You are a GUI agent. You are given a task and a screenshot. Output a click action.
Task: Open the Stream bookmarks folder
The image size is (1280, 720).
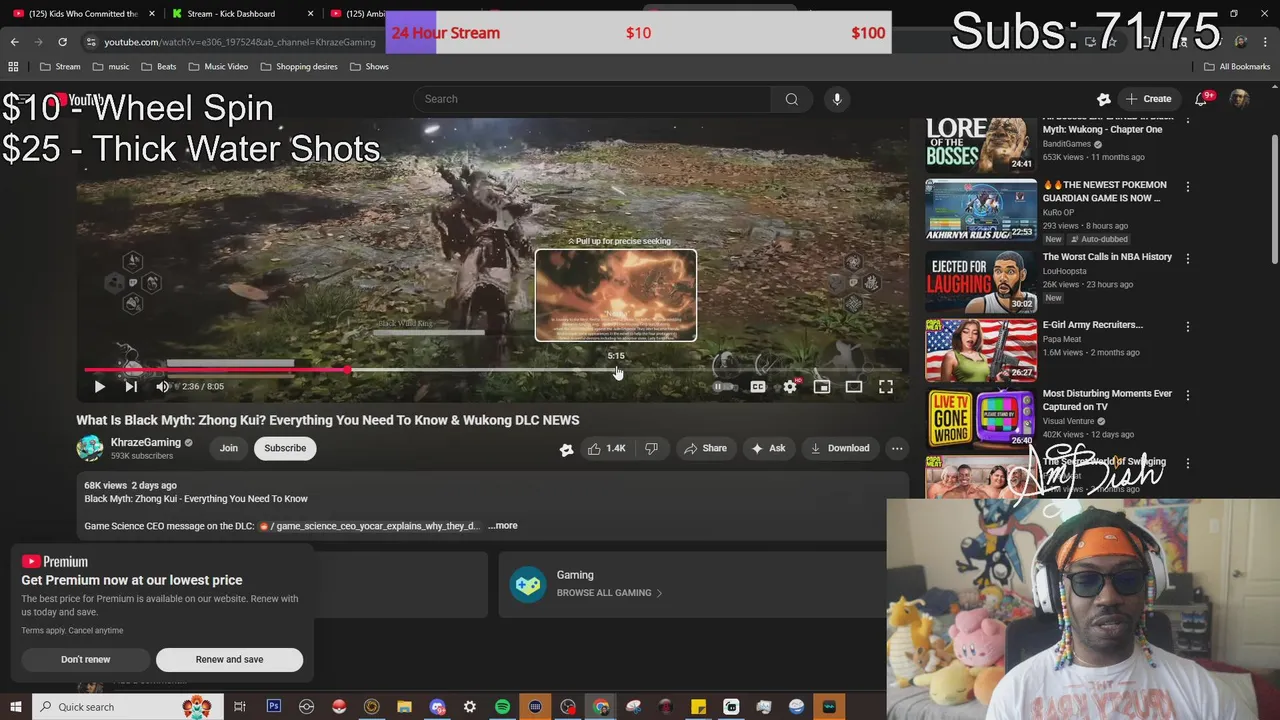pyautogui.click(x=60, y=67)
